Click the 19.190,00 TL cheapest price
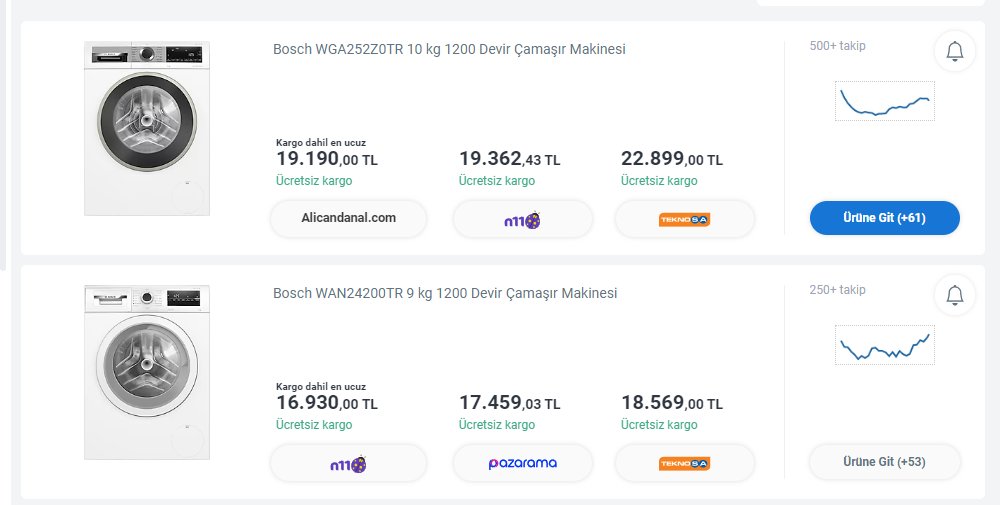 [327, 159]
